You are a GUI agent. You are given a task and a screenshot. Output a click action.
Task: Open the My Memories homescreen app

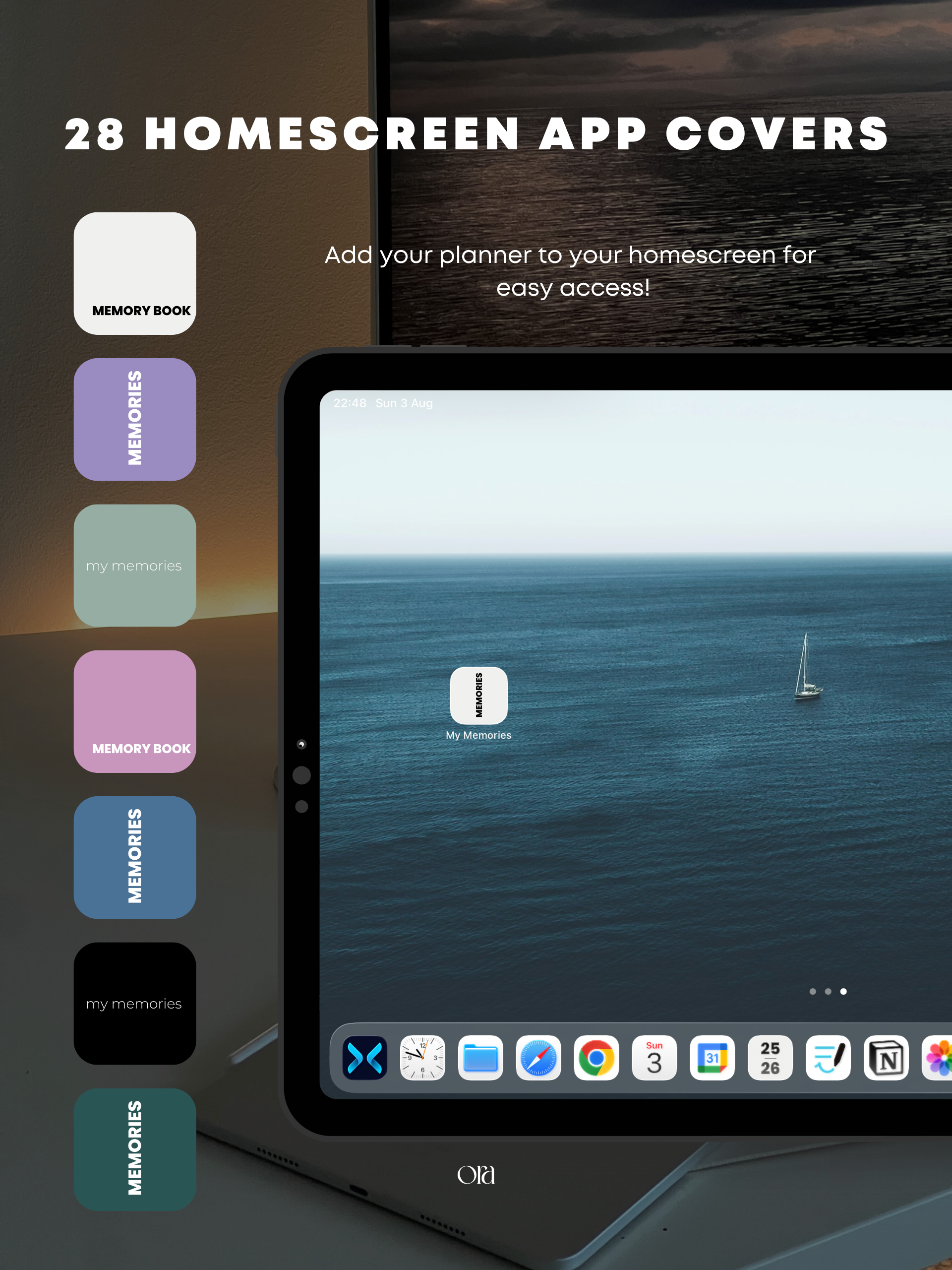[478, 696]
